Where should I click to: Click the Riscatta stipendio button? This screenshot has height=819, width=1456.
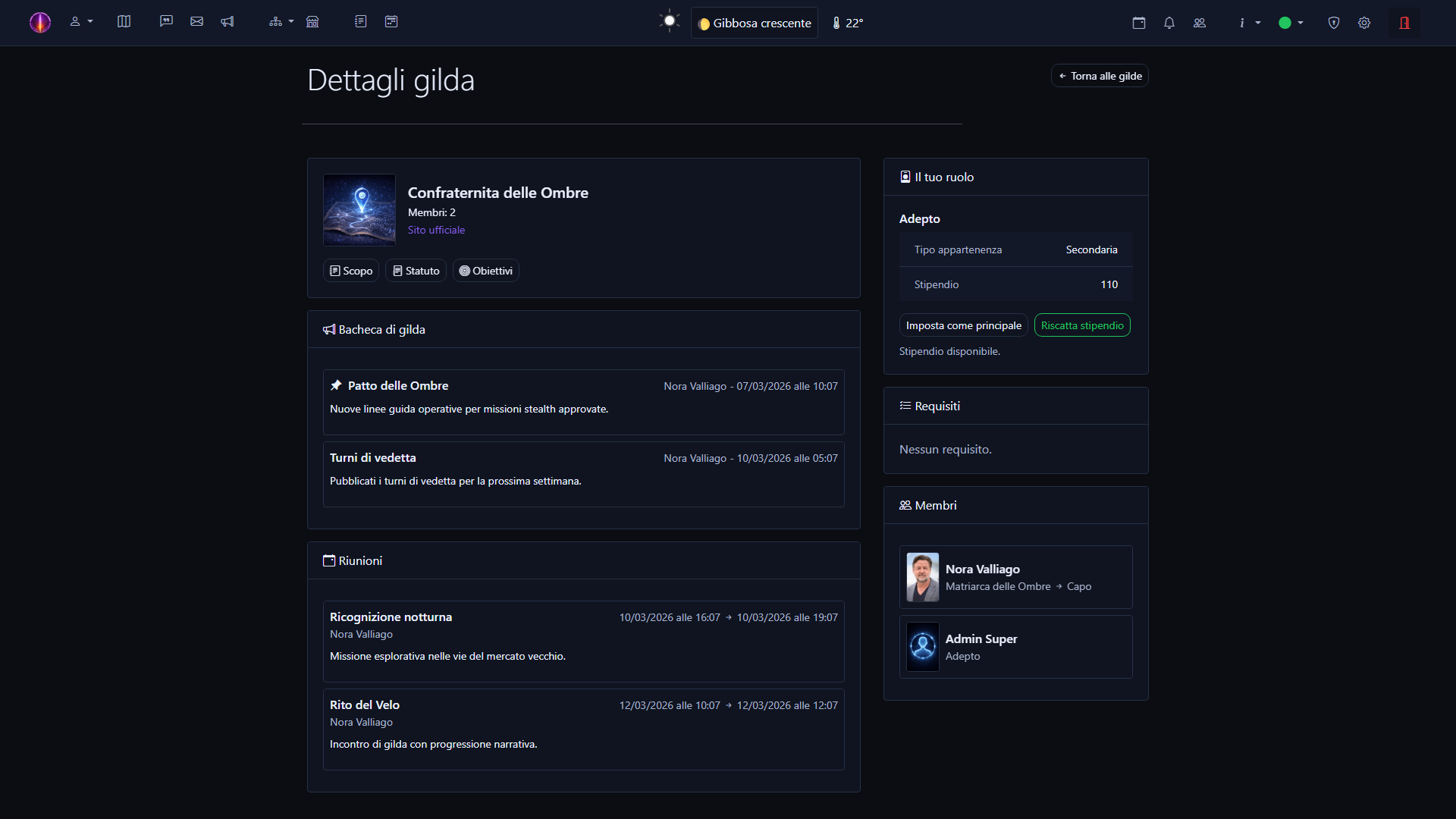pyautogui.click(x=1082, y=325)
